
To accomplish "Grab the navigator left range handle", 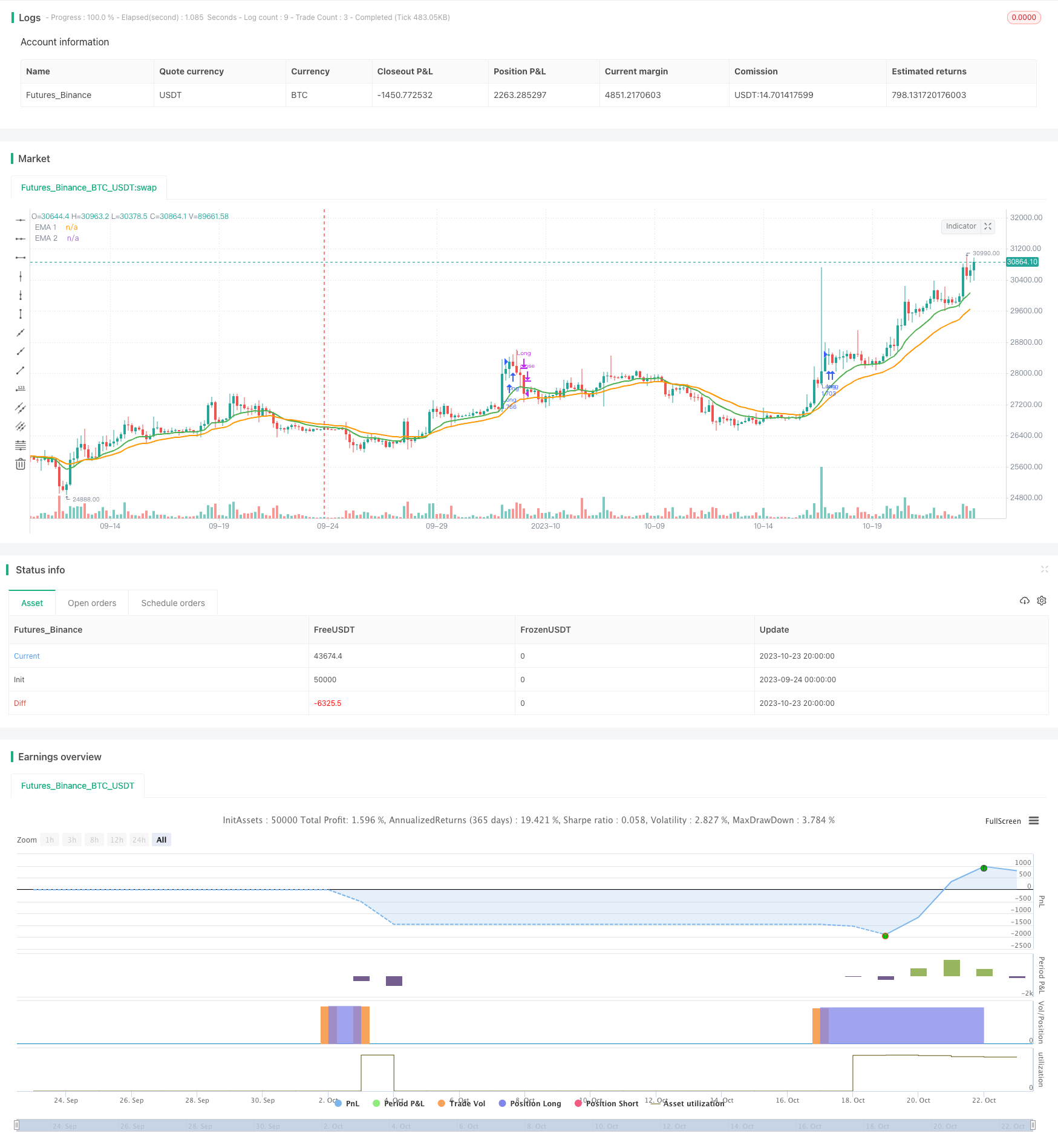I will click(17, 1125).
